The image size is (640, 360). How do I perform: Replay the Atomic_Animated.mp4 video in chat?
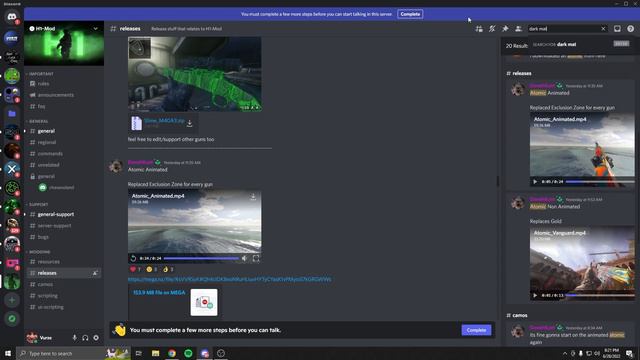[133, 258]
